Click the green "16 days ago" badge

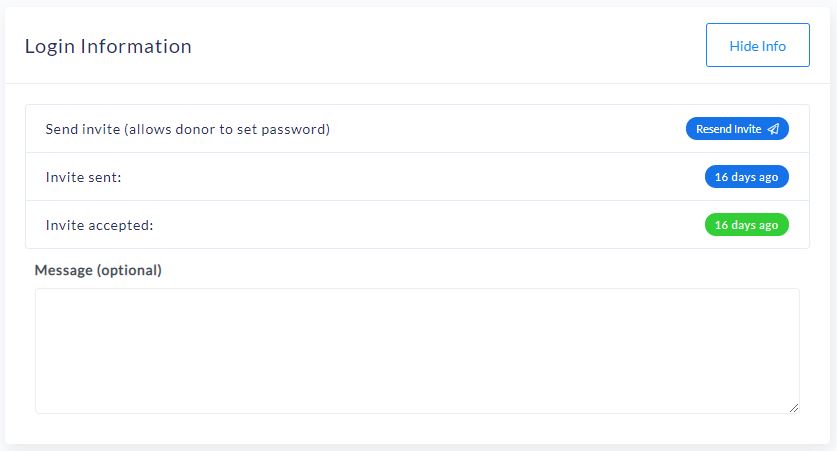746,225
